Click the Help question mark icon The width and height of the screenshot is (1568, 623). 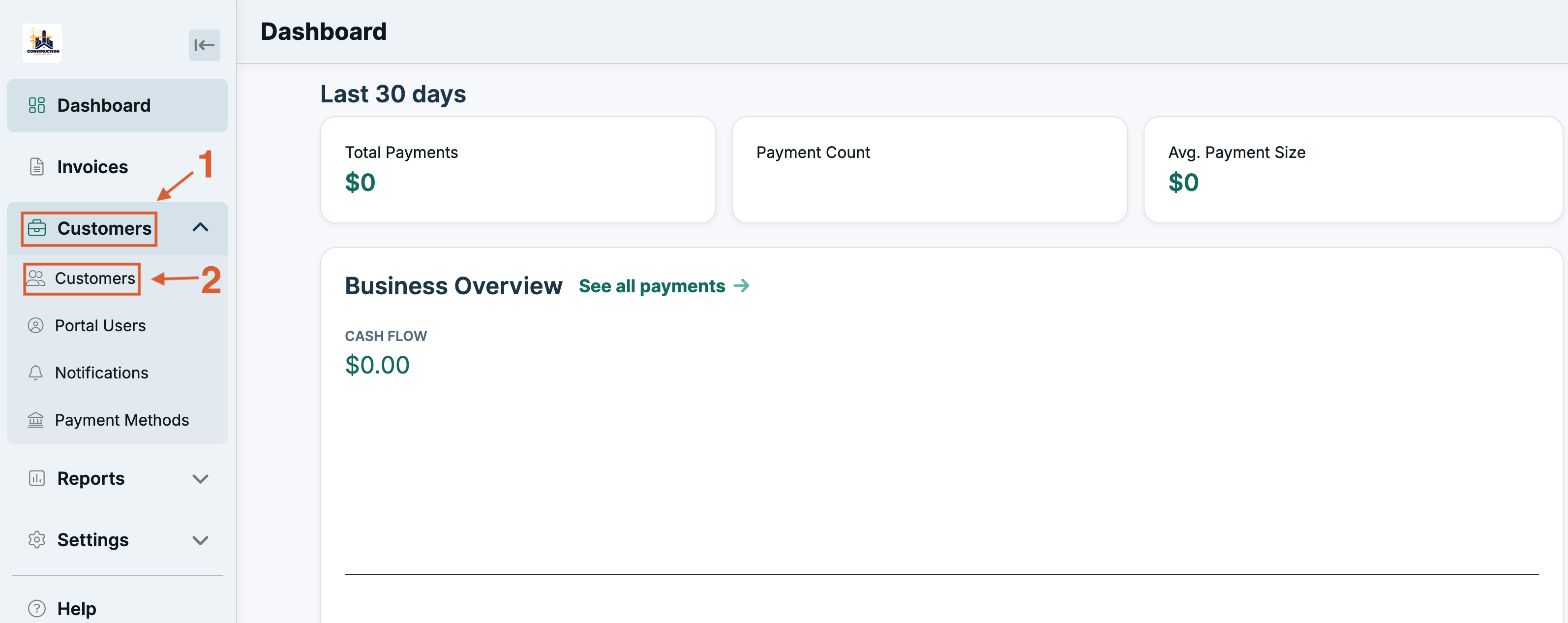[36, 608]
